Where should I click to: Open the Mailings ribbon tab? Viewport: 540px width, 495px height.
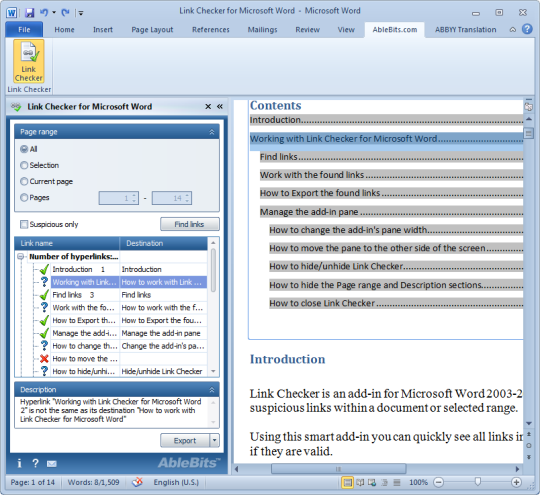pyautogui.click(x=262, y=30)
